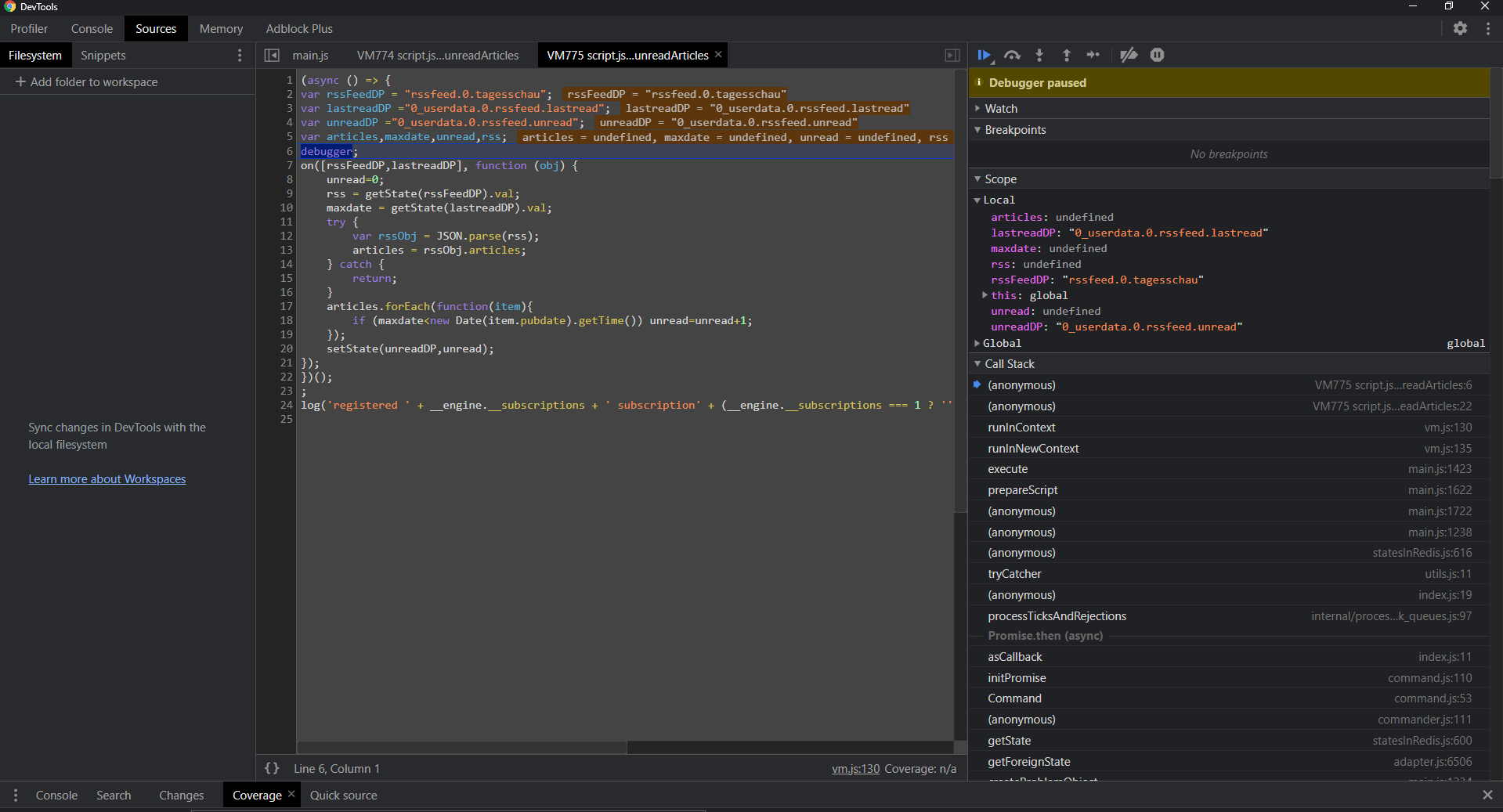Step out of current function
This screenshot has height=812, width=1503.
click(1066, 55)
